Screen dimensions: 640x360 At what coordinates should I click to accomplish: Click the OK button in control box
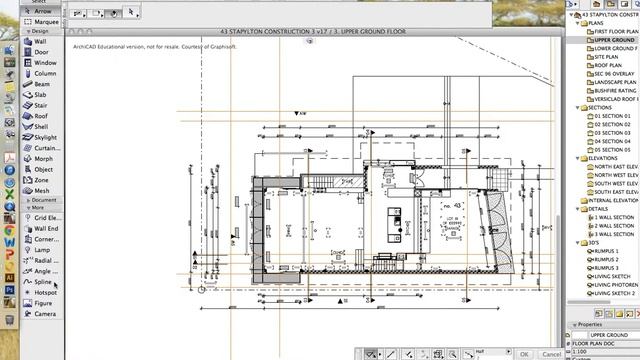pos(524,354)
